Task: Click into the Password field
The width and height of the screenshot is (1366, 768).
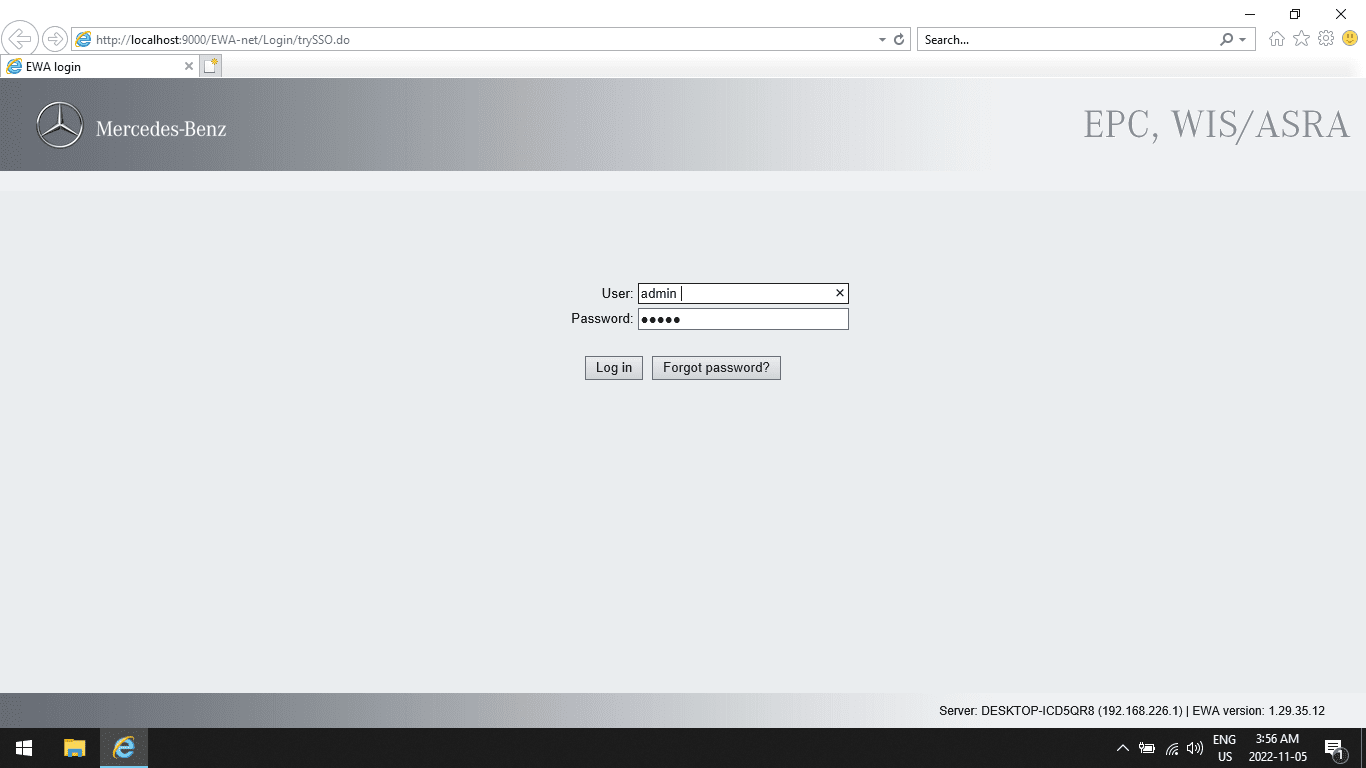Action: [743, 319]
